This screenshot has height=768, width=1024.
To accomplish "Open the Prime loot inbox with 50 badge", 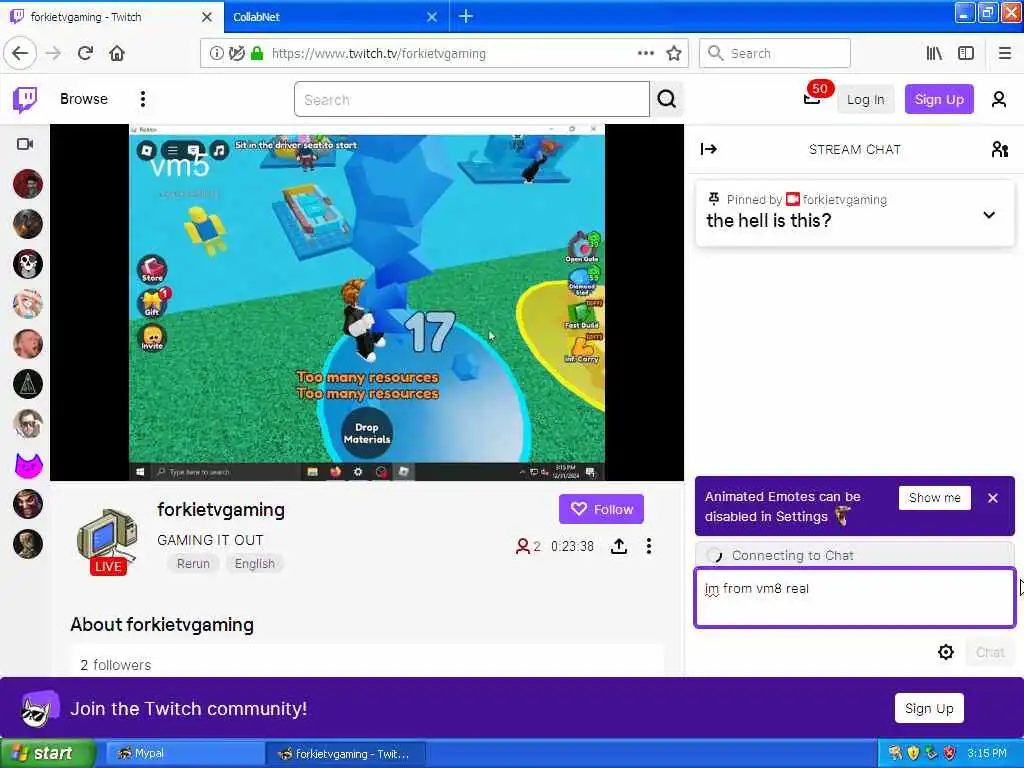I will tap(813, 97).
